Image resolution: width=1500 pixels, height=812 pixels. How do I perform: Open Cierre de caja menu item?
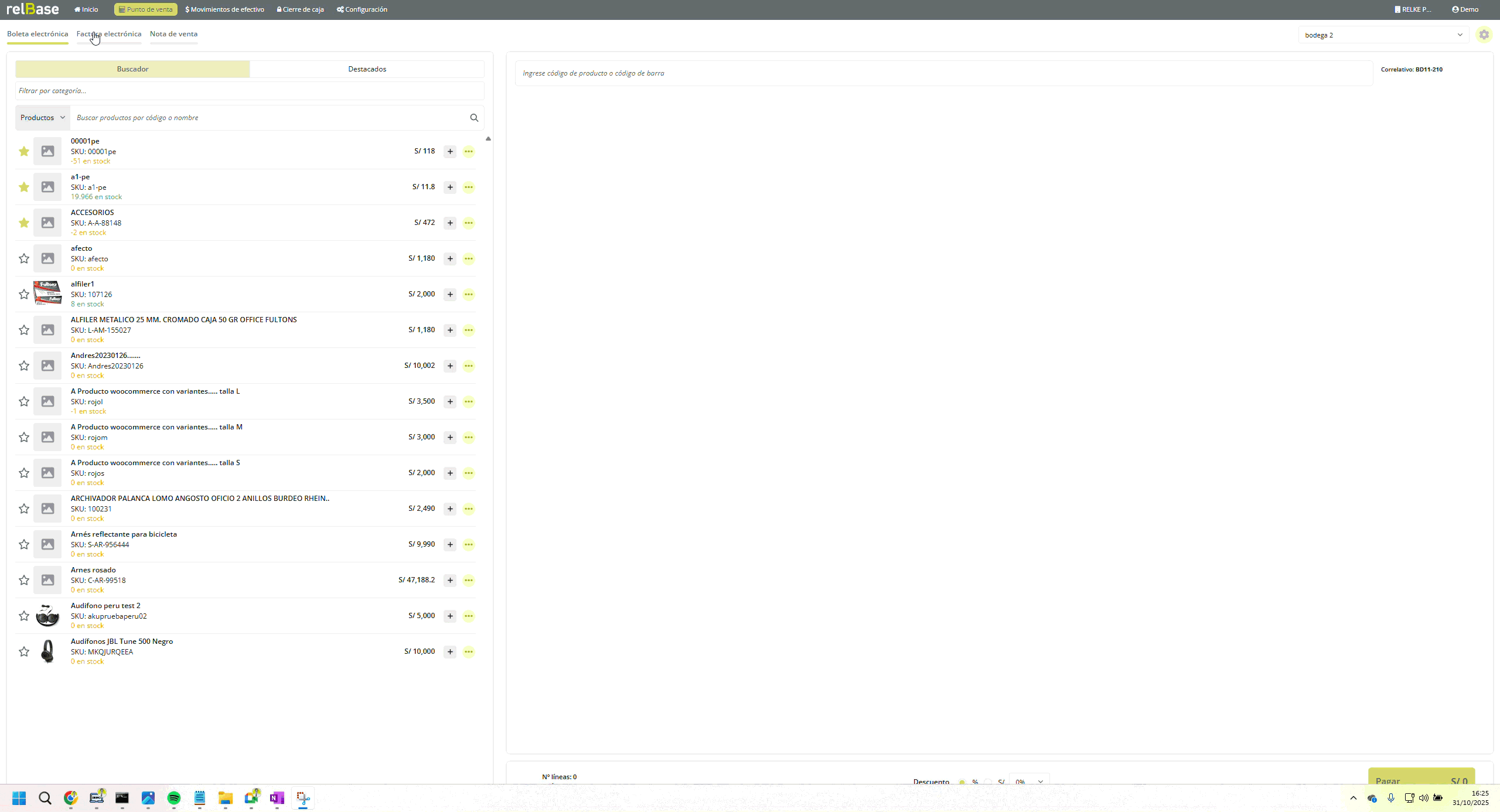coord(300,9)
